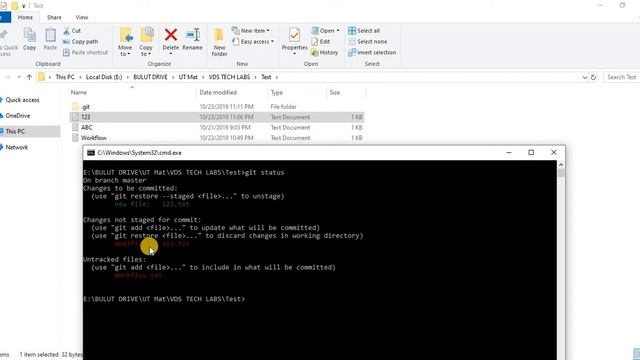640x360 pixels.
Task: Go up one folder level with the up arrow
Action: (x=29, y=77)
